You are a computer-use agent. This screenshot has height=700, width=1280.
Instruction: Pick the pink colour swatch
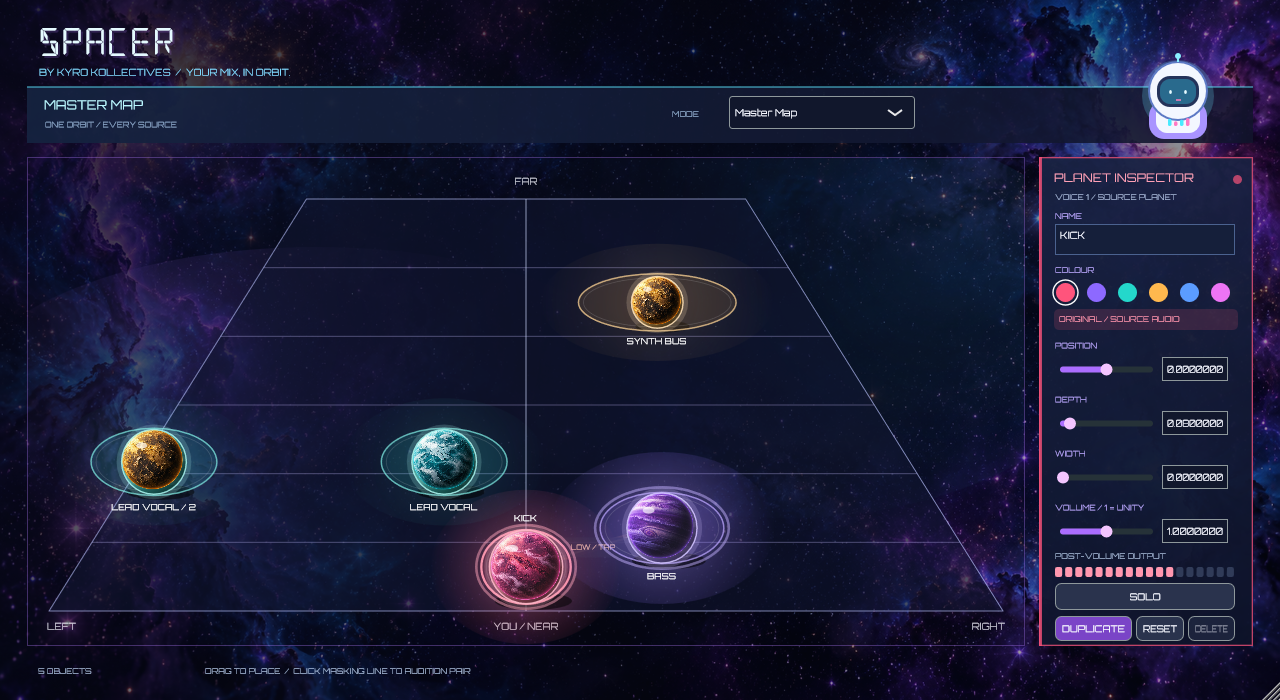coord(1220,293)
